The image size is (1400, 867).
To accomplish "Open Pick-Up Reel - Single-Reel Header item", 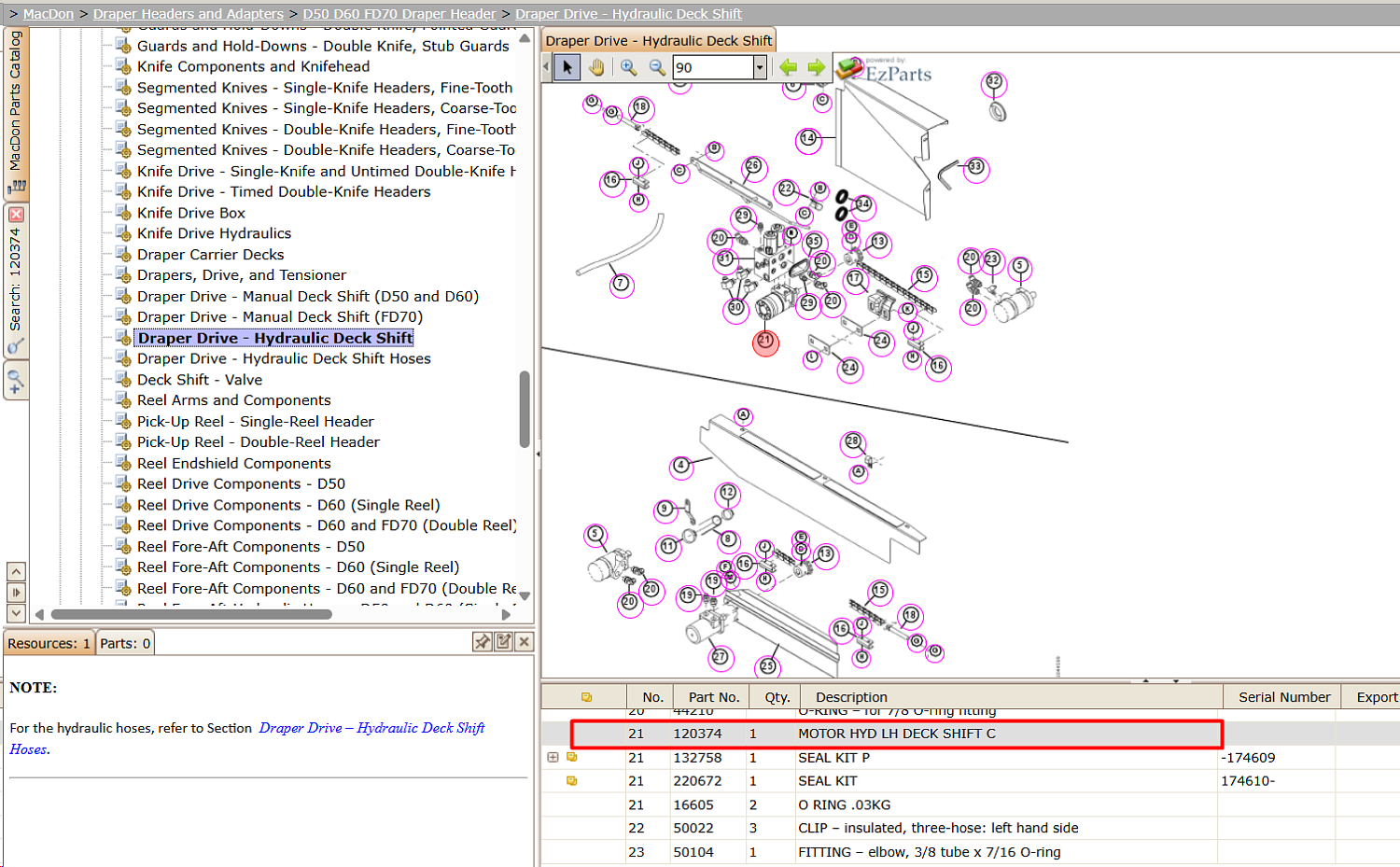I will (x=256, y=422).
